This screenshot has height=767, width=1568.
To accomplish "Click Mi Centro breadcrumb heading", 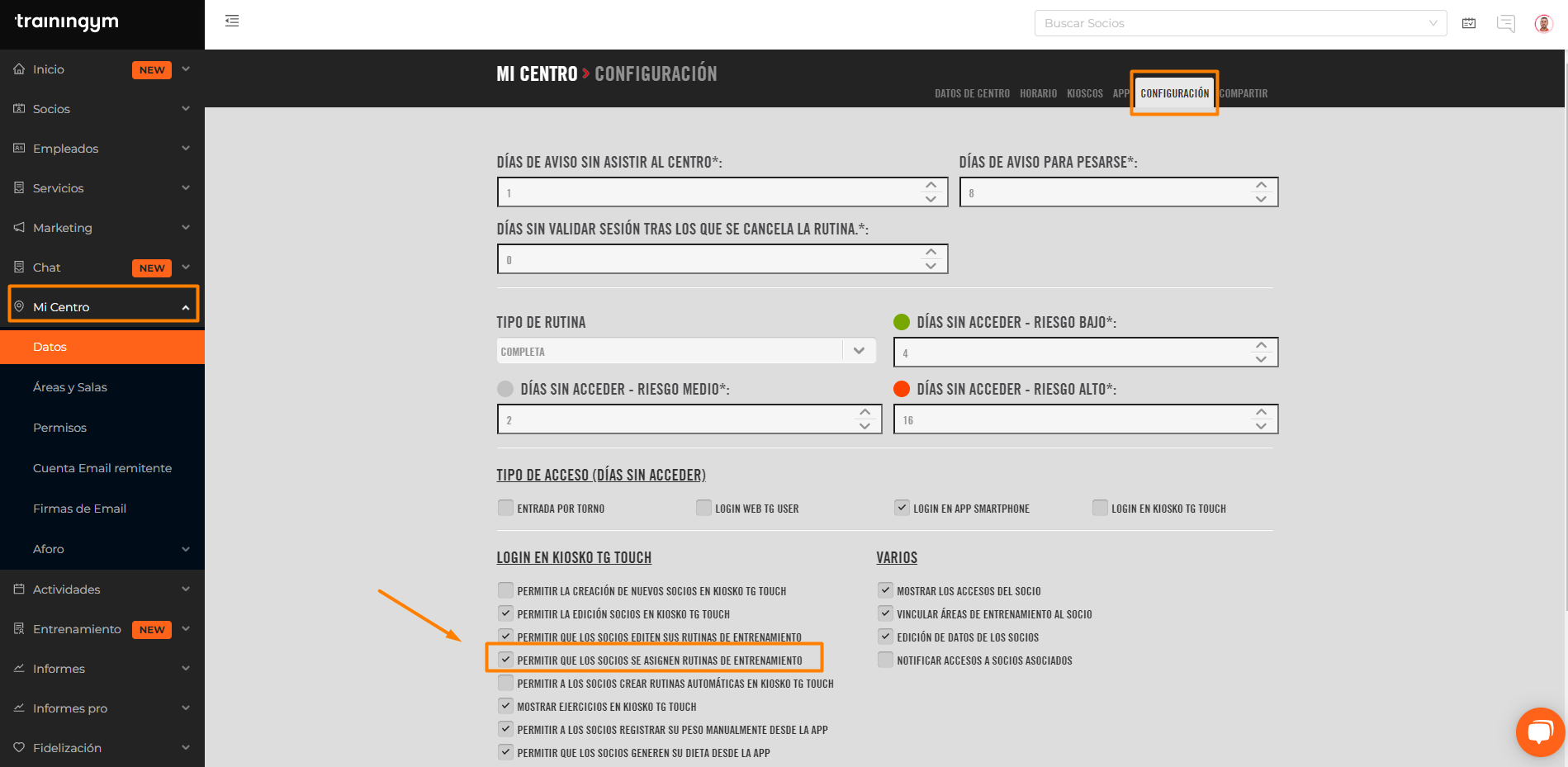I will 537,73.
